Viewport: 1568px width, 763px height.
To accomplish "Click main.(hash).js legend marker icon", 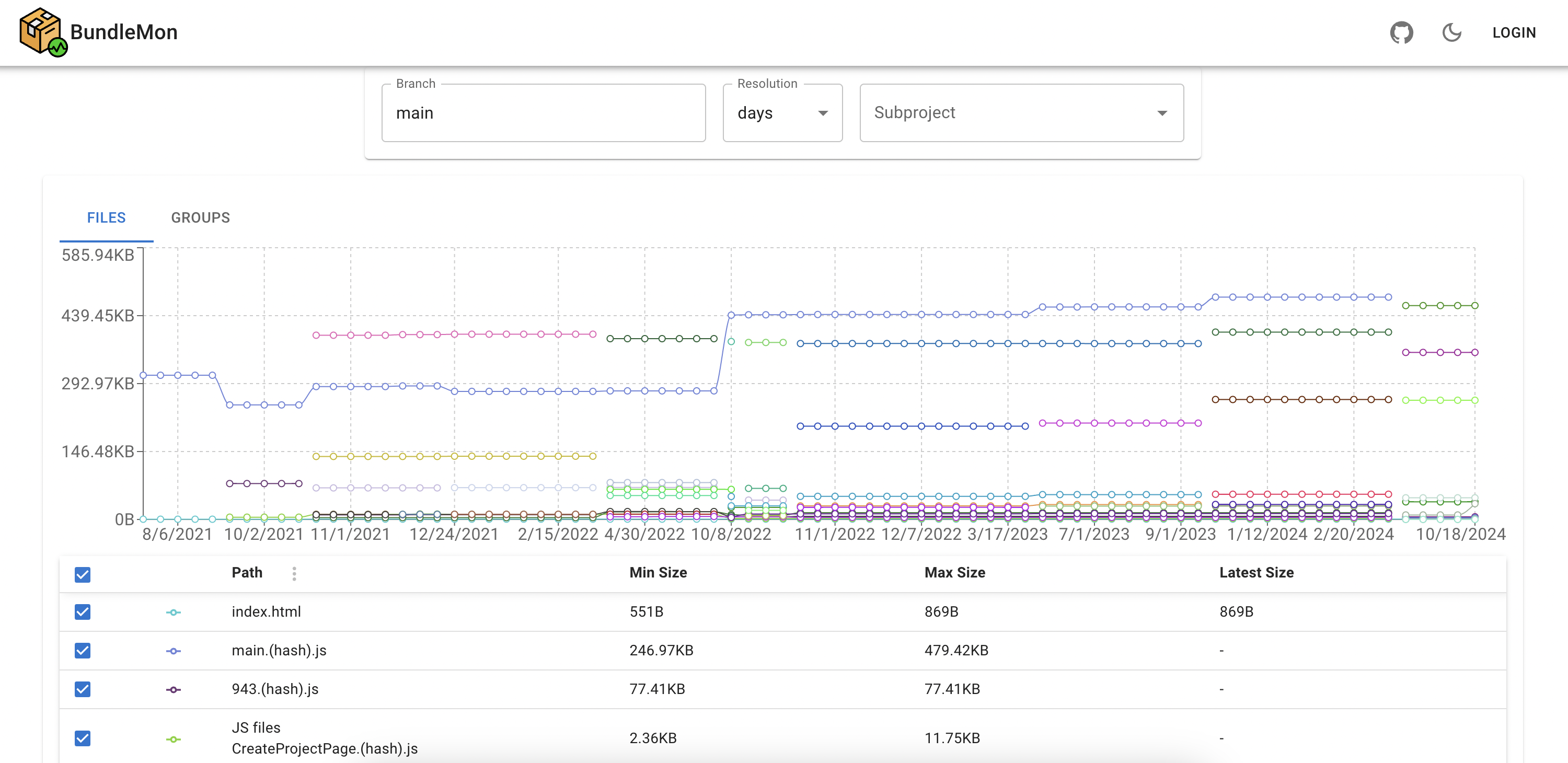I will click(x=174, y=651).
